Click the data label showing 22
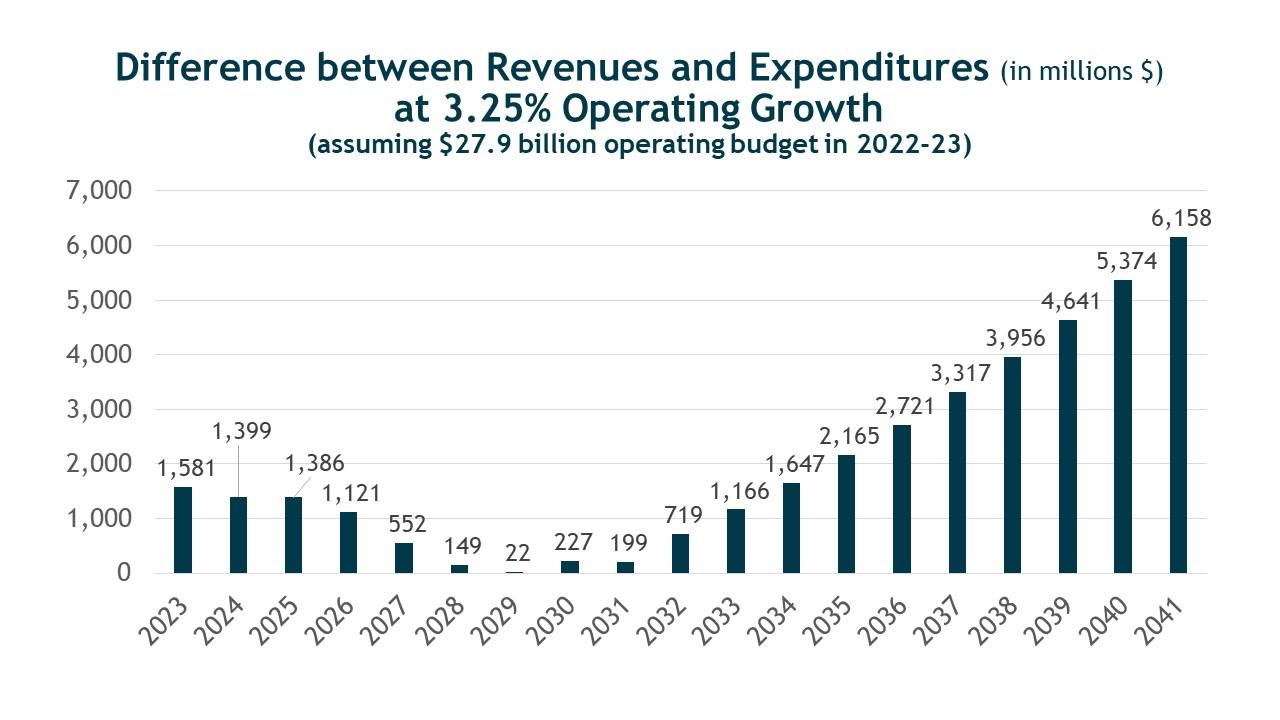 [x=514, y=551]
